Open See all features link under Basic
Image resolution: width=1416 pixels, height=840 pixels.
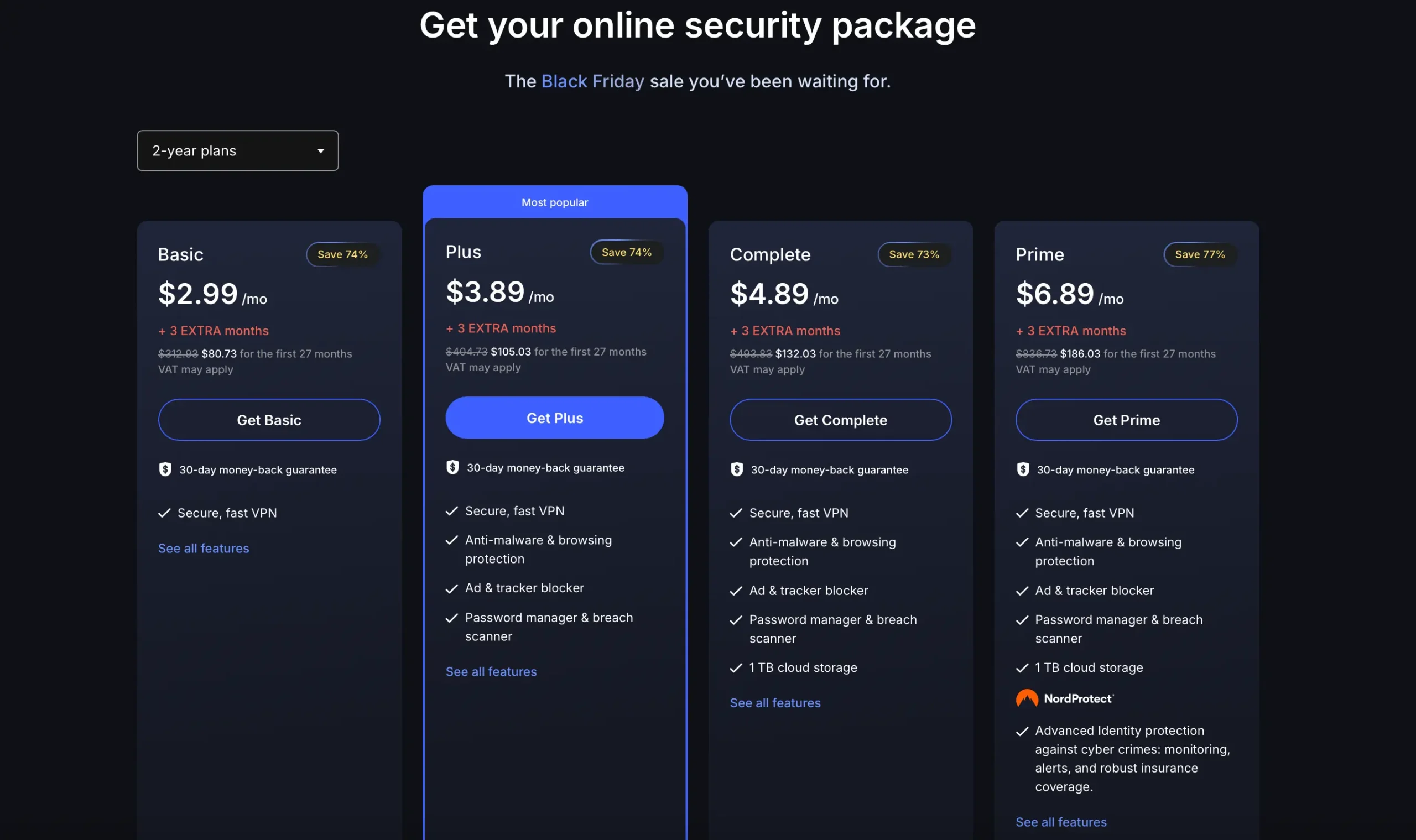[203, 548]
